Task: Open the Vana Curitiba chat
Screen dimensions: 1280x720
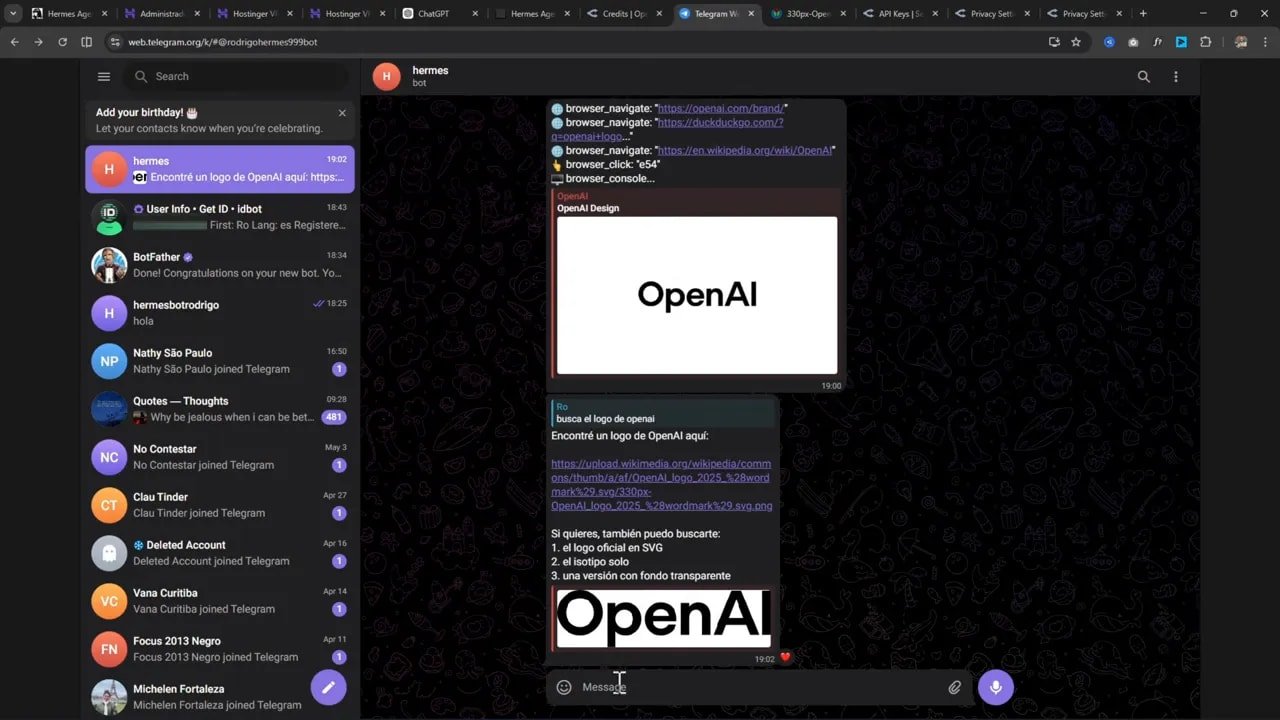Action: coord(220,601)
